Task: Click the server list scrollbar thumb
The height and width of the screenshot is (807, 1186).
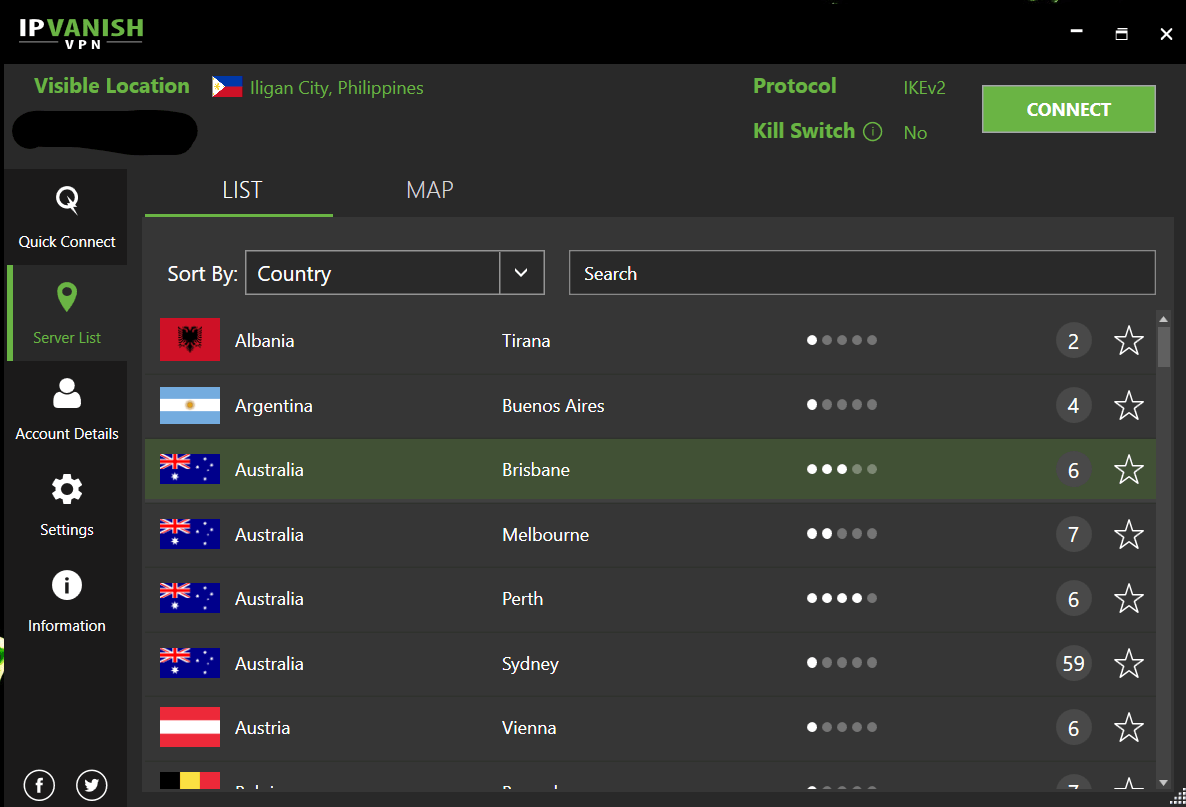Action: pyautogui.click(x=1163, y=346)
